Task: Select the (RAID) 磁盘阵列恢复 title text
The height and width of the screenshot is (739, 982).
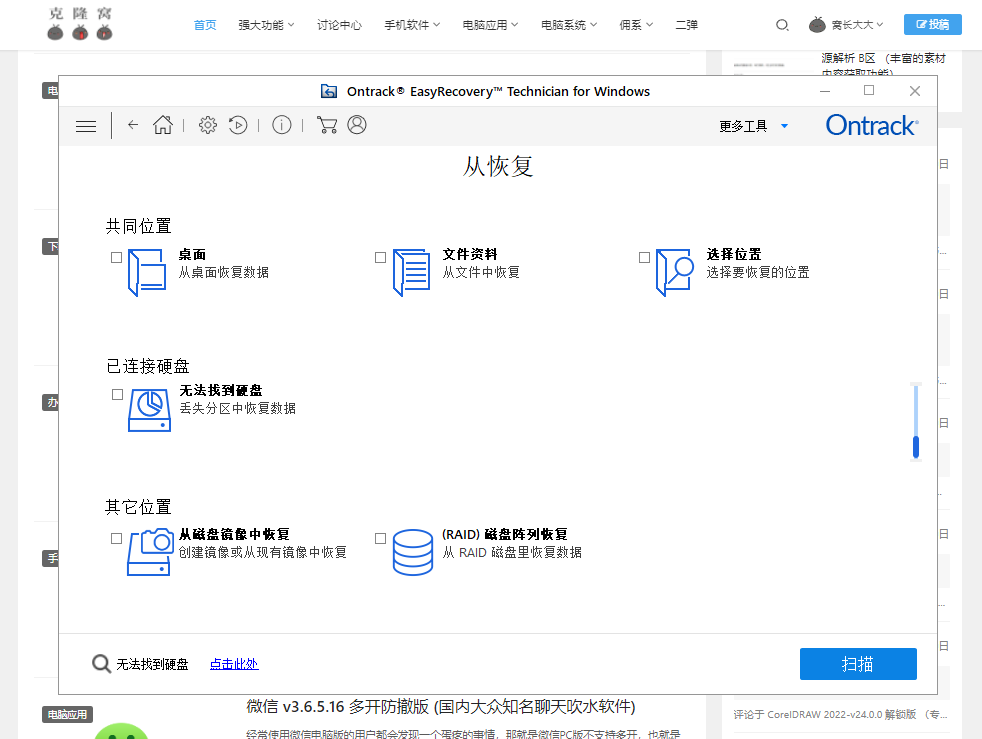Action: click(x=505, y=534)
